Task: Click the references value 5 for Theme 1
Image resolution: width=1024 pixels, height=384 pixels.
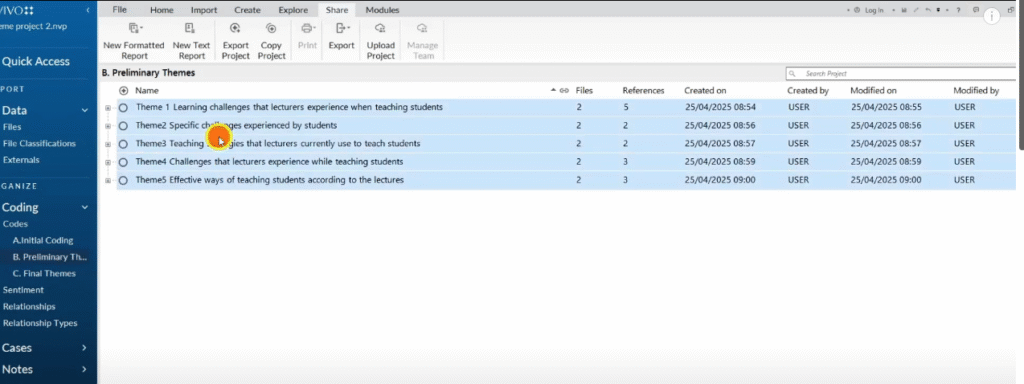Action: (626, 107)
